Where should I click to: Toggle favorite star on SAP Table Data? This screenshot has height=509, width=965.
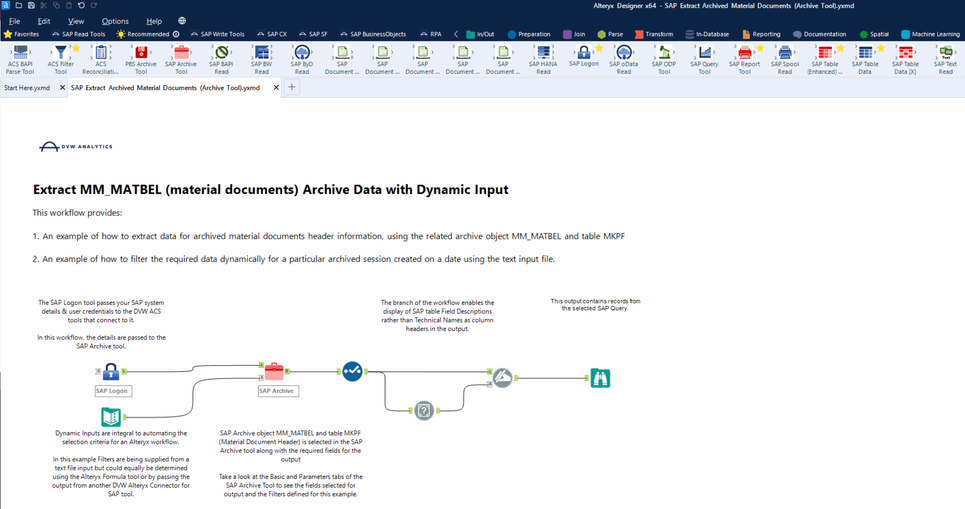881,48
